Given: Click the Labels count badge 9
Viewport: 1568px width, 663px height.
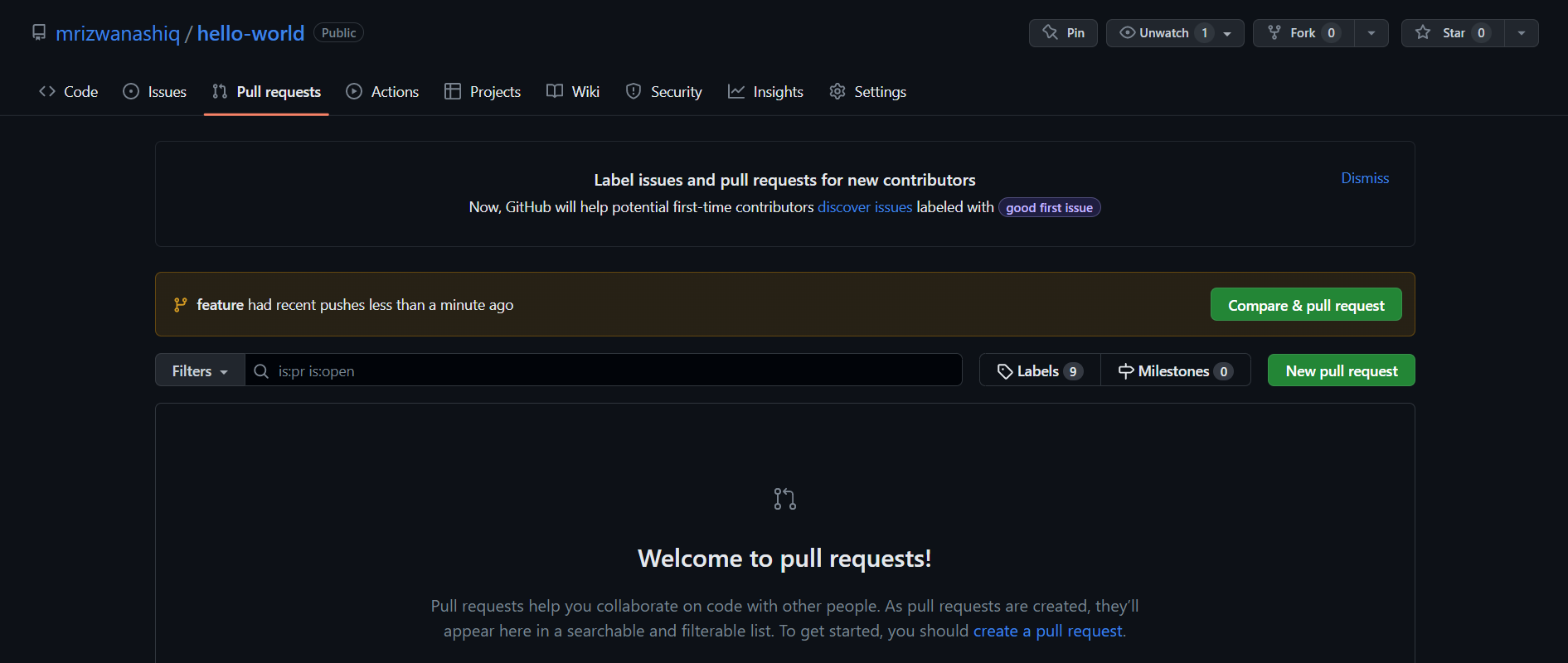Looking at the screenshot, I should (1073, 371).
